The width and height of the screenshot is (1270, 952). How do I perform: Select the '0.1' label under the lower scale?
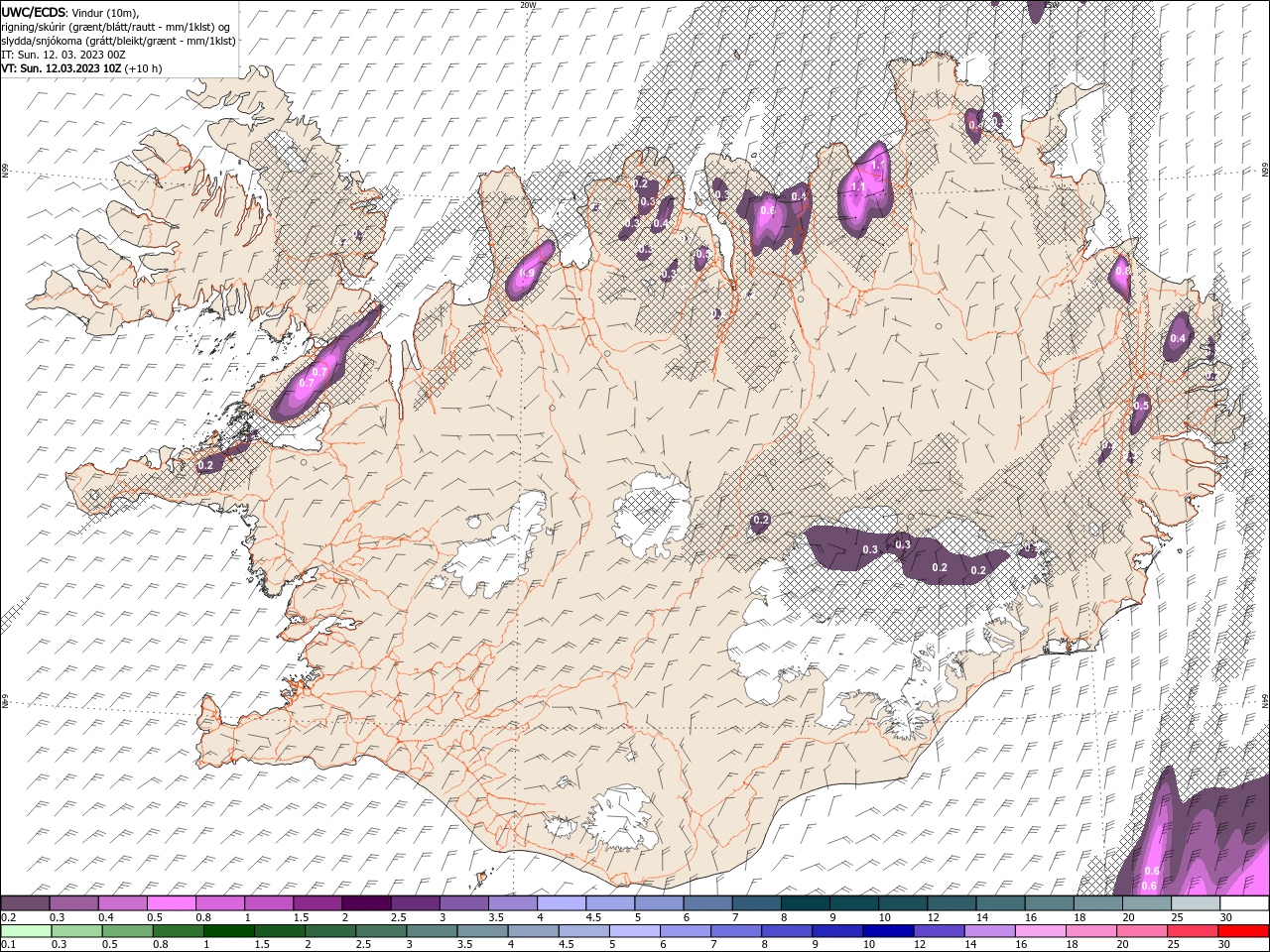point(9,945)
